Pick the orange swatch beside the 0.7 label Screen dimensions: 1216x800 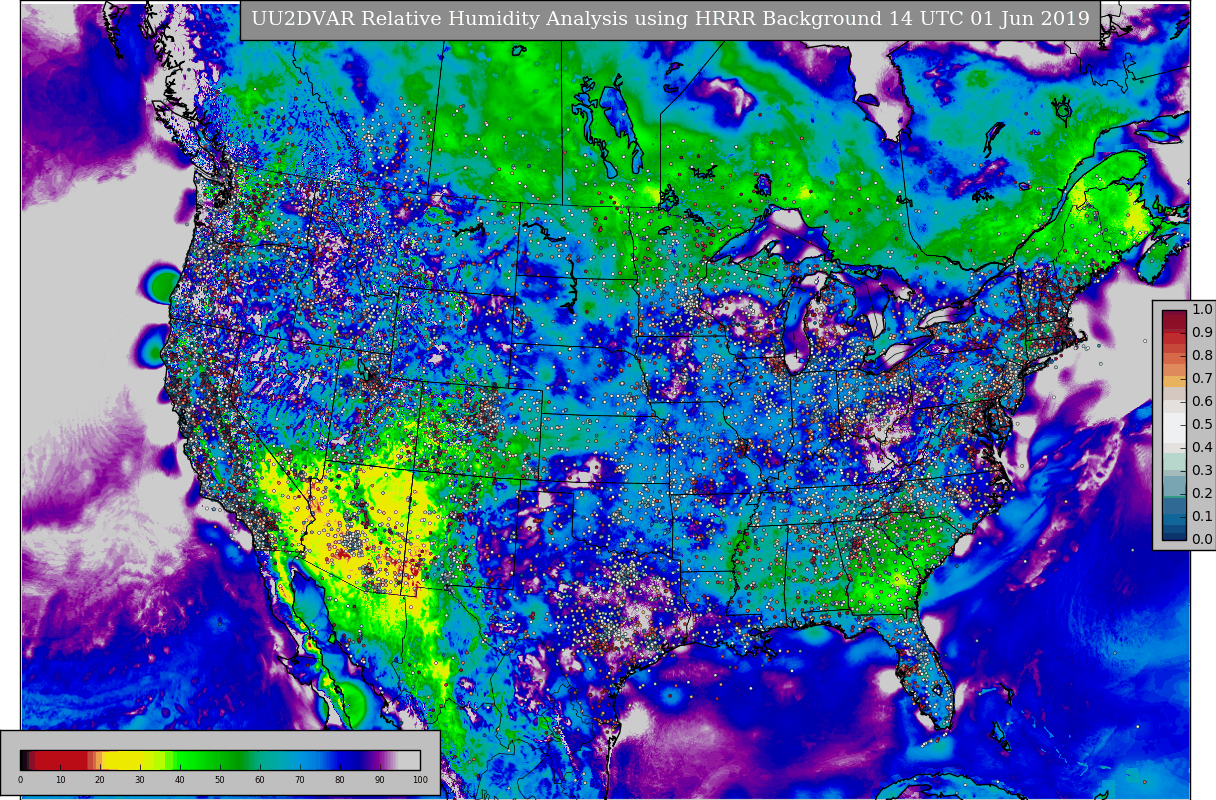(1174, 381)
